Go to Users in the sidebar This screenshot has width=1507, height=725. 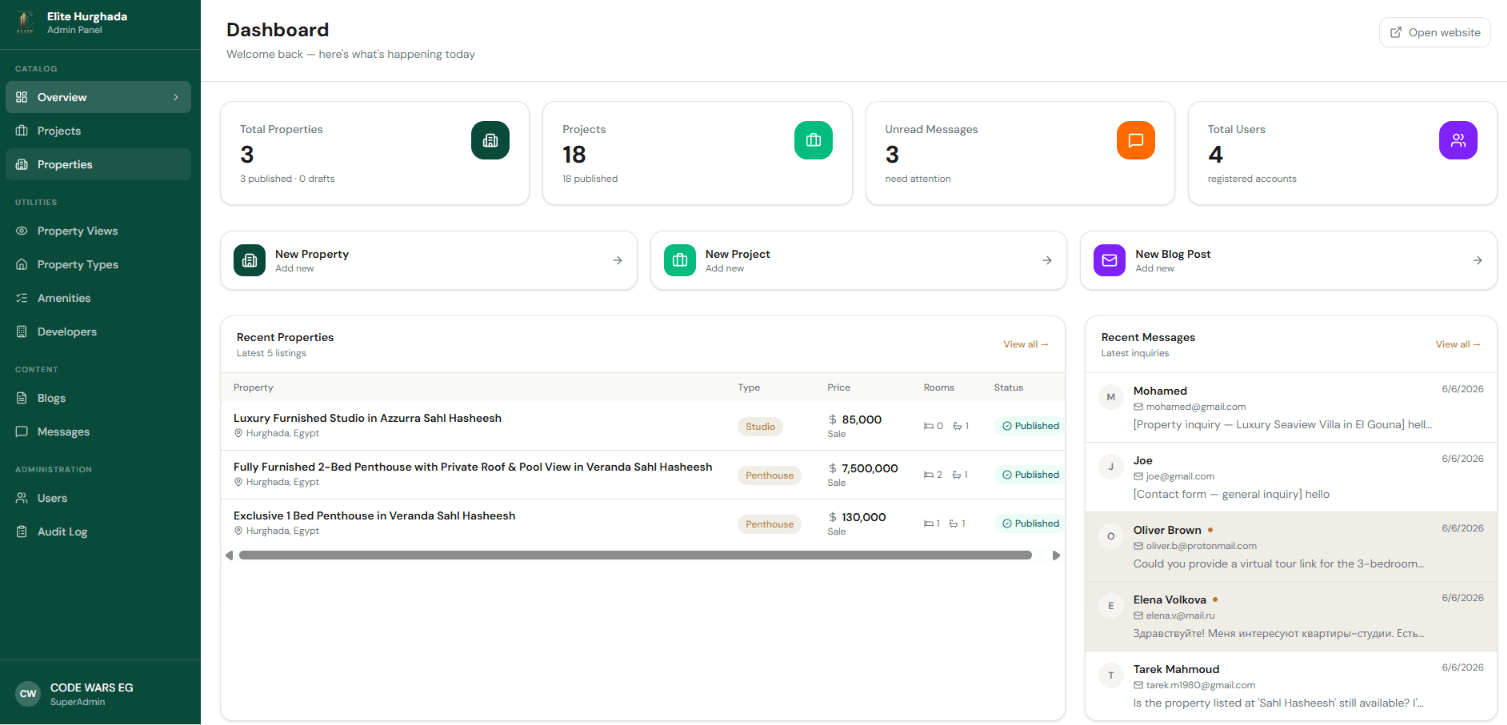[98, 498]
